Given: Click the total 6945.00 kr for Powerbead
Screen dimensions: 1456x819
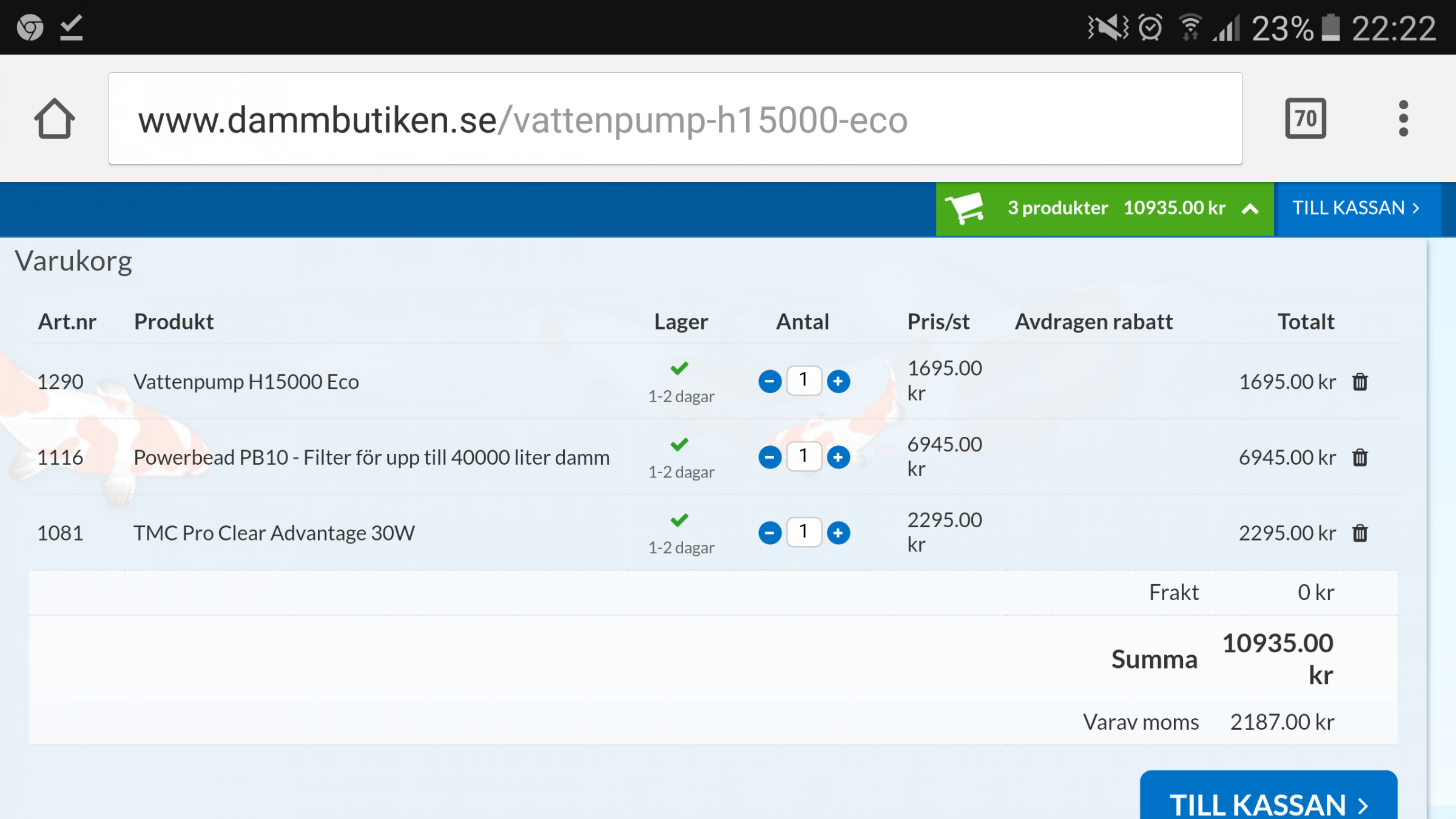Looking at the screenshot, I should [x=1287, y=457].
